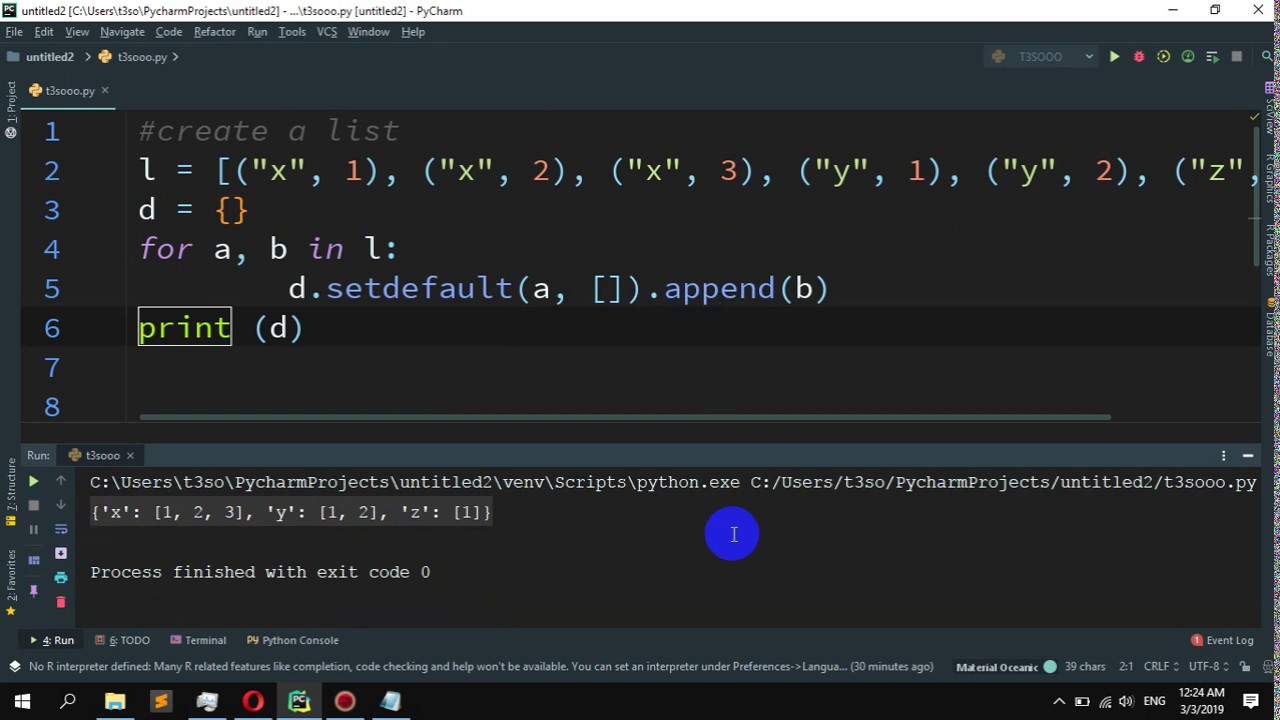Open the Terminal bottom tab

pyautogui.click(x=198, y=640)
